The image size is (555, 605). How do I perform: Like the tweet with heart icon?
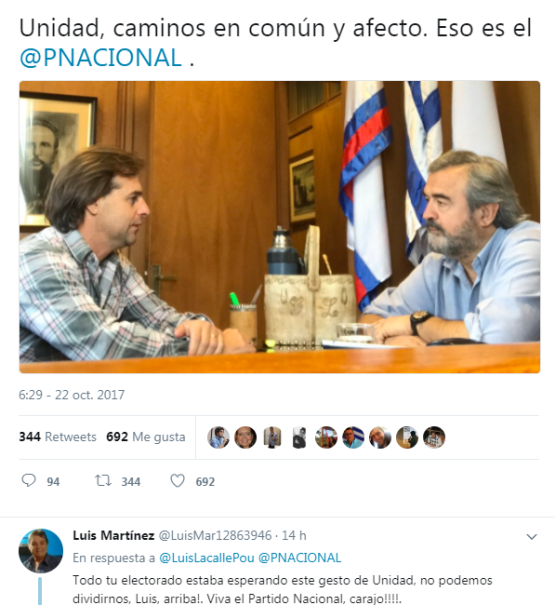point(178,481)
